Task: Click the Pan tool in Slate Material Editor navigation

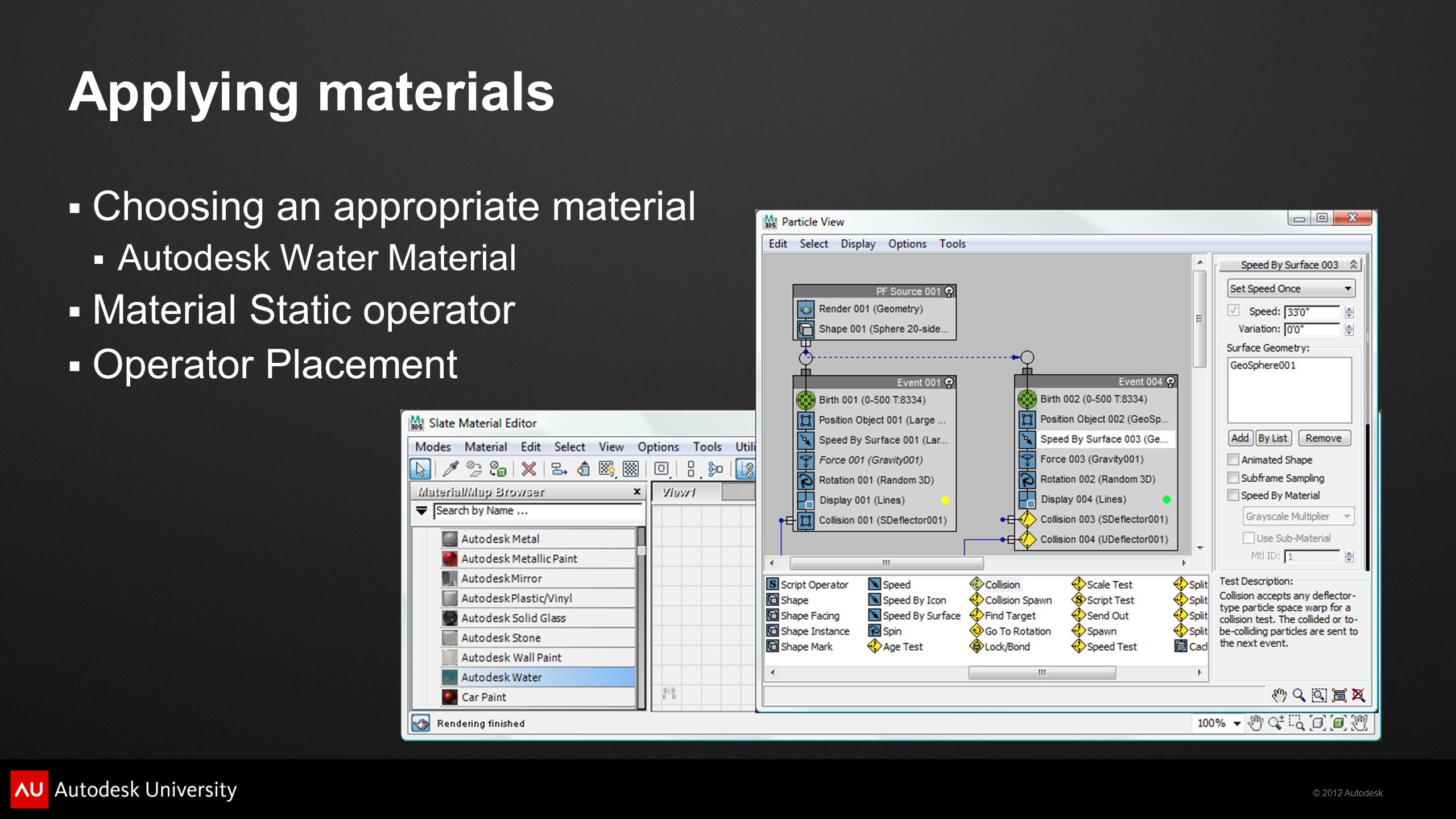Action: point(1255,723)
